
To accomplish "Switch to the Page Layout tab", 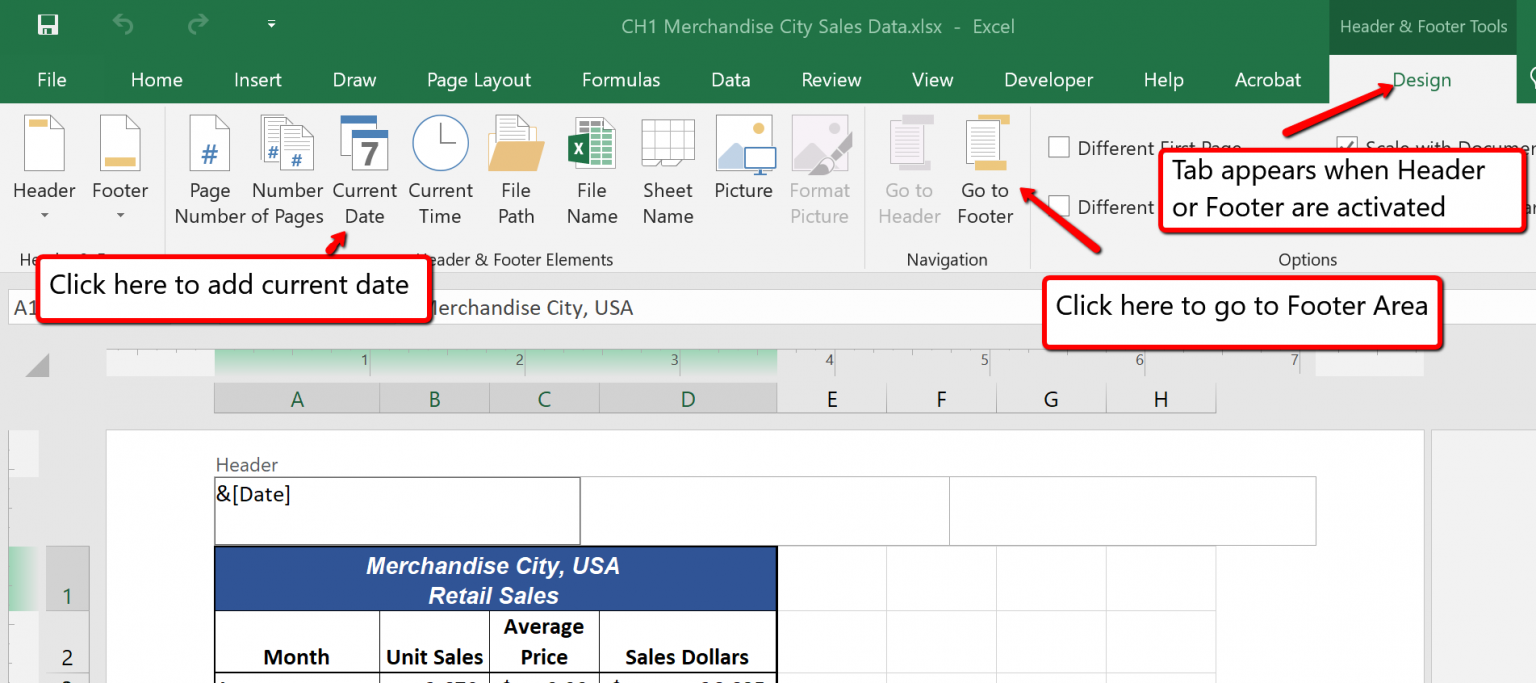I will click(x=478, y=80).
